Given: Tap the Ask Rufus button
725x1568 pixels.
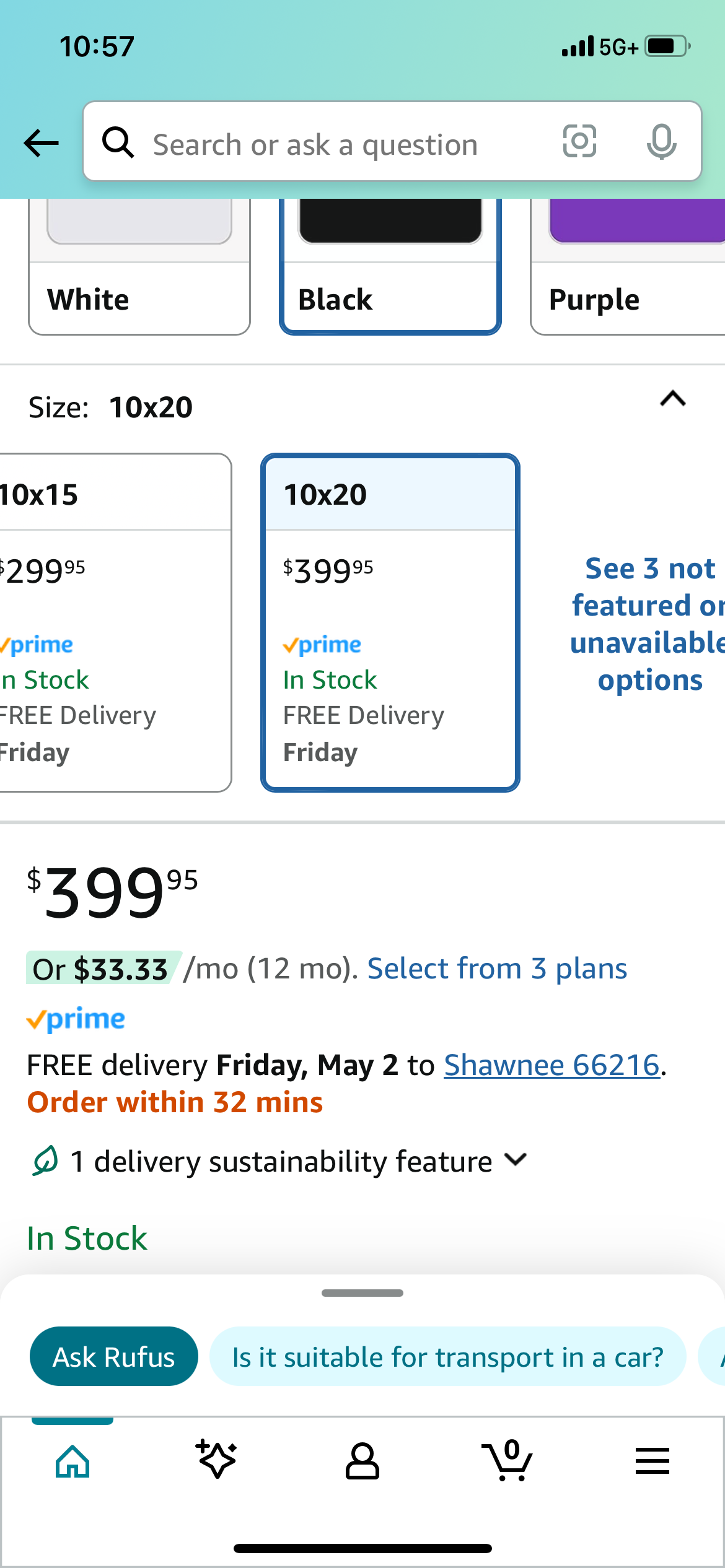Looking at the screenshot, I should [114, 1357].
